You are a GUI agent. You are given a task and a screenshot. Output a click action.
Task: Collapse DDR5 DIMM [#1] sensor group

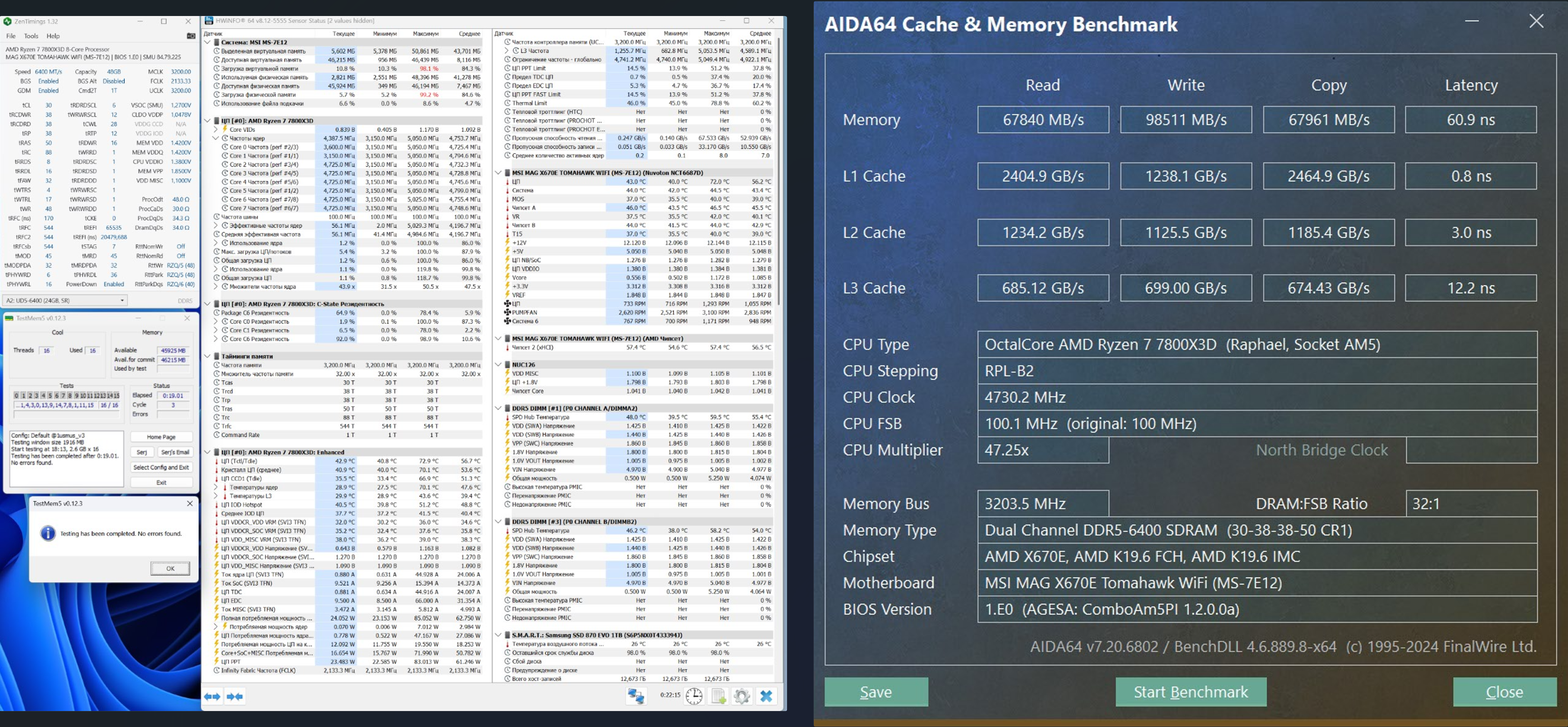click(x=498, y=408)
